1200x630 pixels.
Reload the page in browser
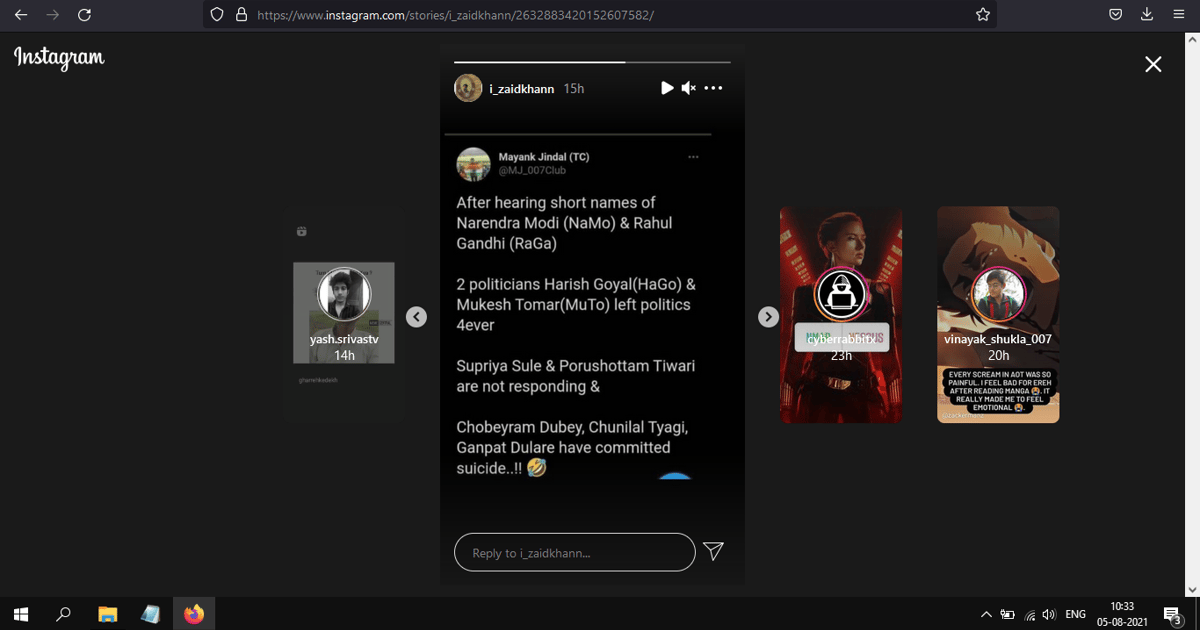coord(84,15)
